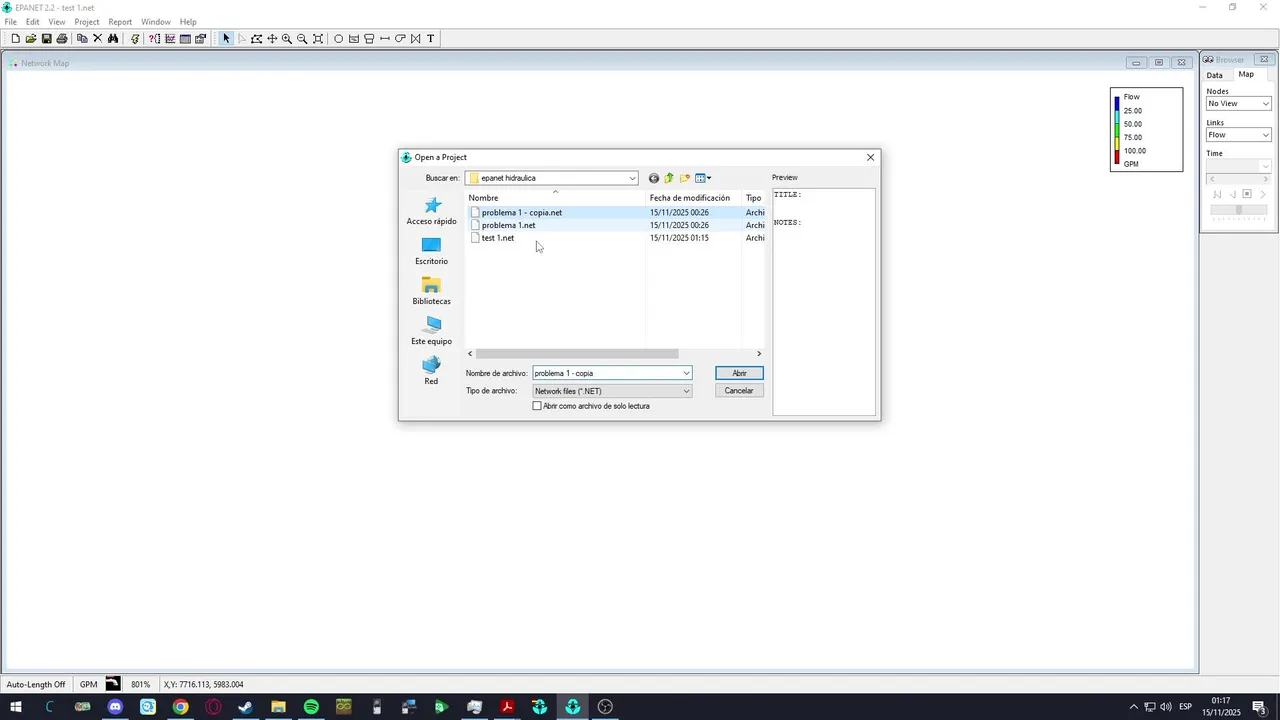Screen dimensions: 1280x720
Task: Select the Add Tank tool
Action: (x=369, y=39)
